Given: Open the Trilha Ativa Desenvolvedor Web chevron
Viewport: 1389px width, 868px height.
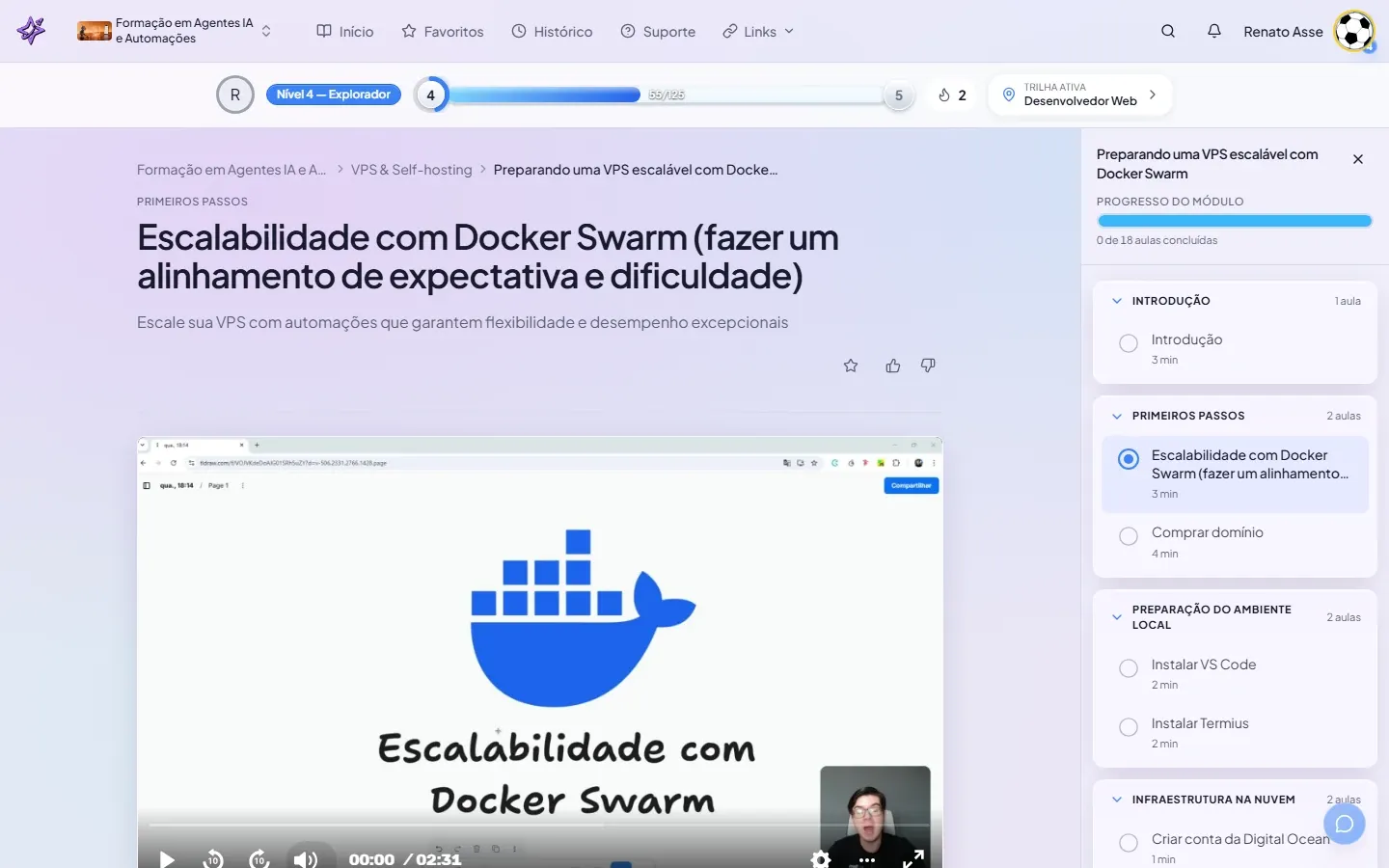Looking at the screenshot, I should coord(1153,95).
